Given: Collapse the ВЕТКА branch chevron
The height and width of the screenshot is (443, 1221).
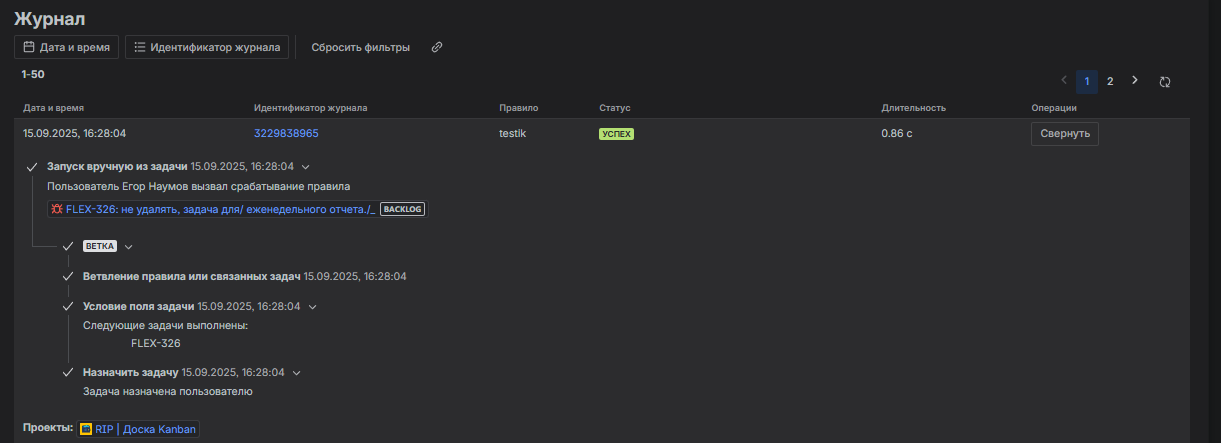Looking at the screenshot, I should 128,246.
